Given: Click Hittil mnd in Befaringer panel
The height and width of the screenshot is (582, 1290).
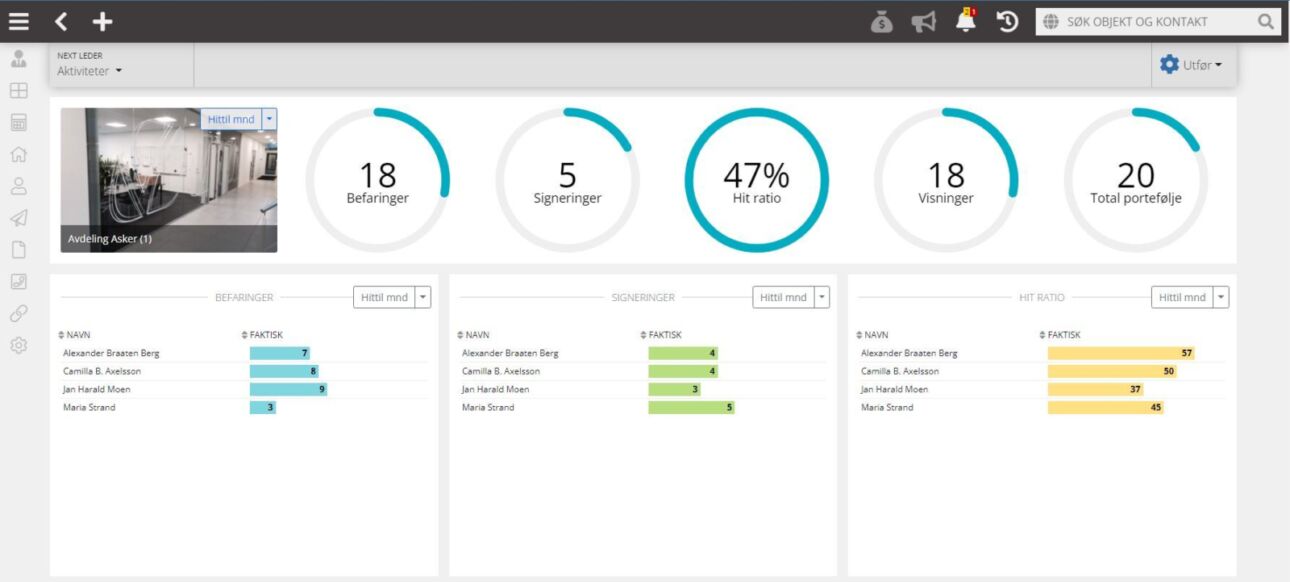Looking at the screenshot, I should click(383, 297).
